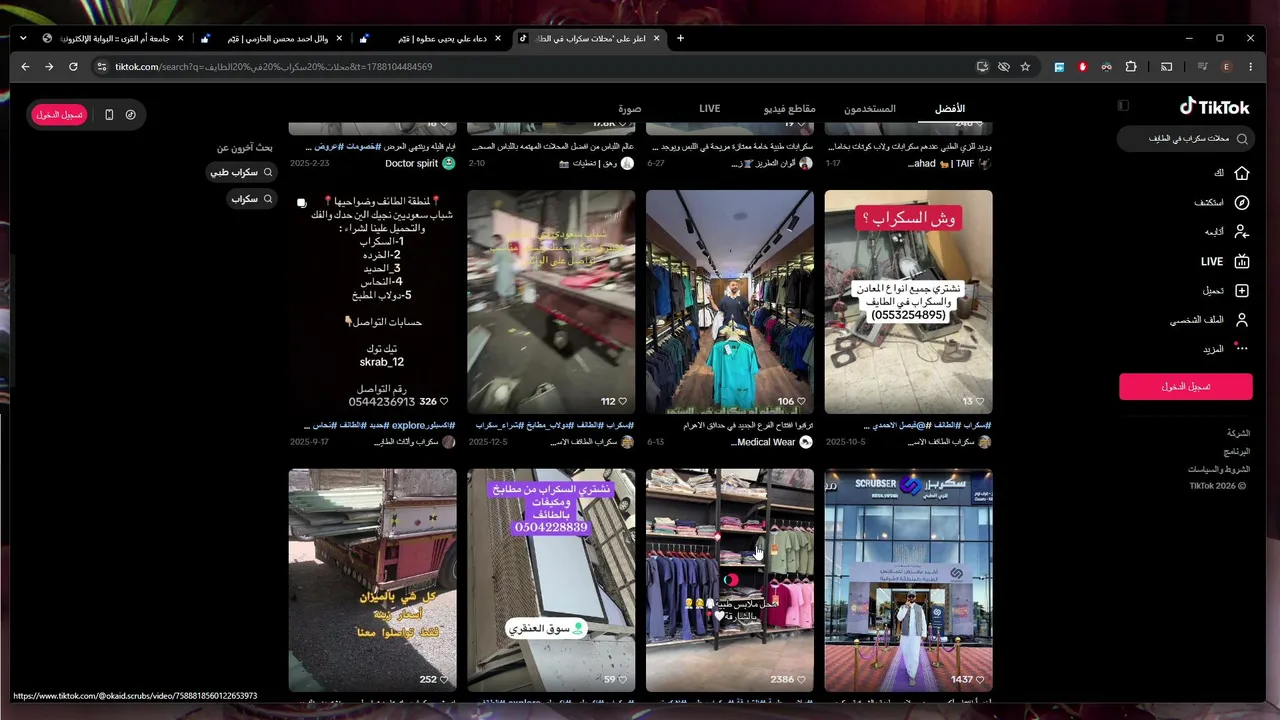Open the وش السكراب video thumbnail
The height and width of the screenshot is (720, 1280).
click(x=909, y=302)
